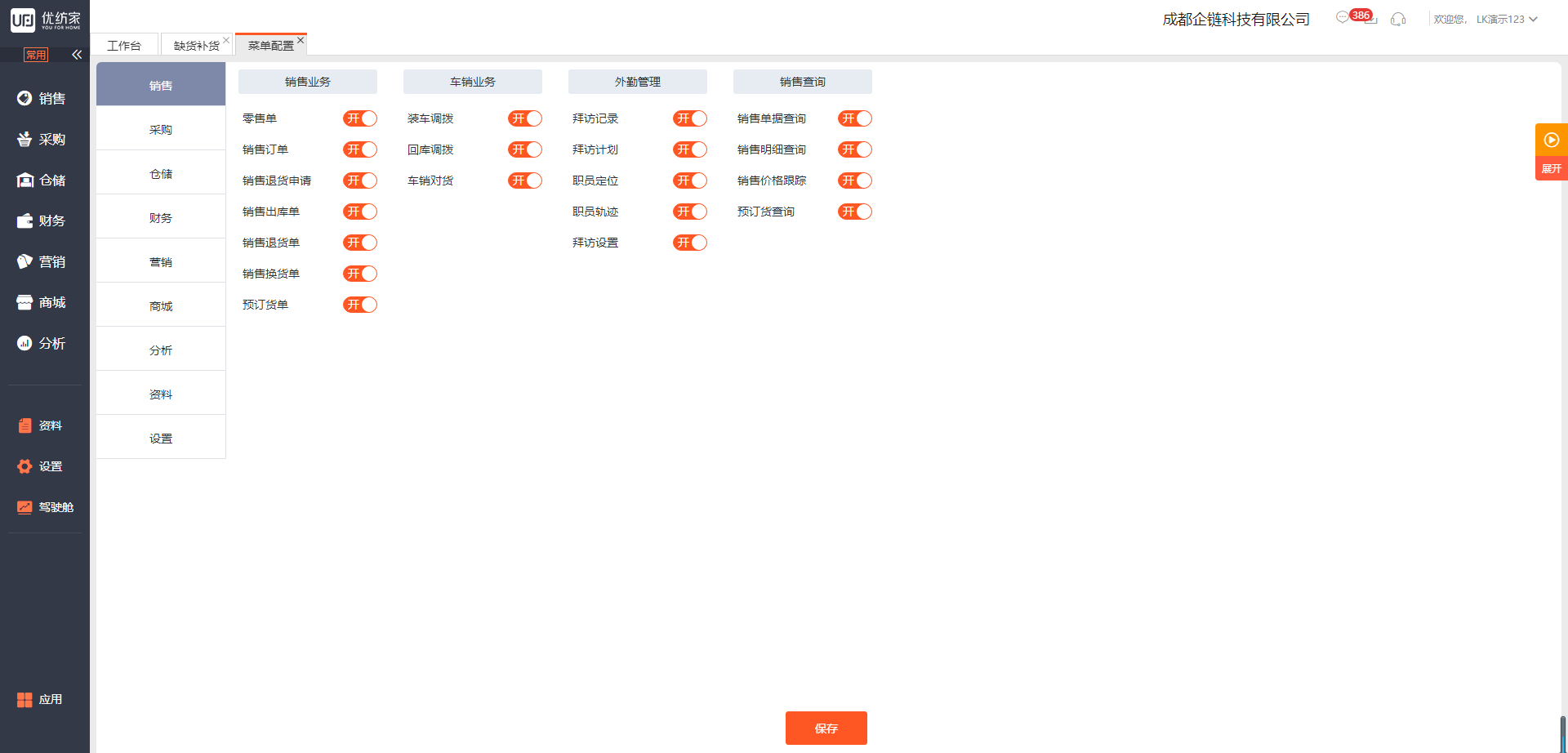Click the 驾驶舱 dashboard icon

[24, 507]
